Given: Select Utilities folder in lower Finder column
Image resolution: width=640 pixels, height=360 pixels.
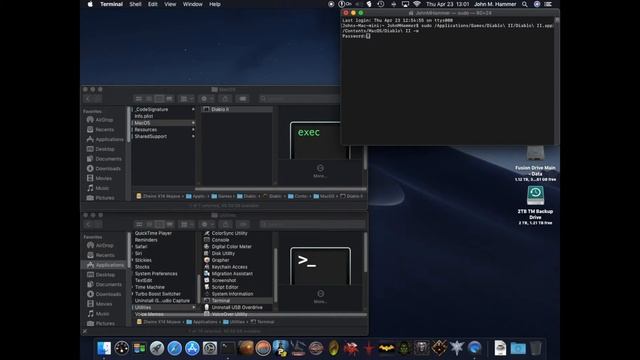Looking at the screenshot, I should click(164, 307).
